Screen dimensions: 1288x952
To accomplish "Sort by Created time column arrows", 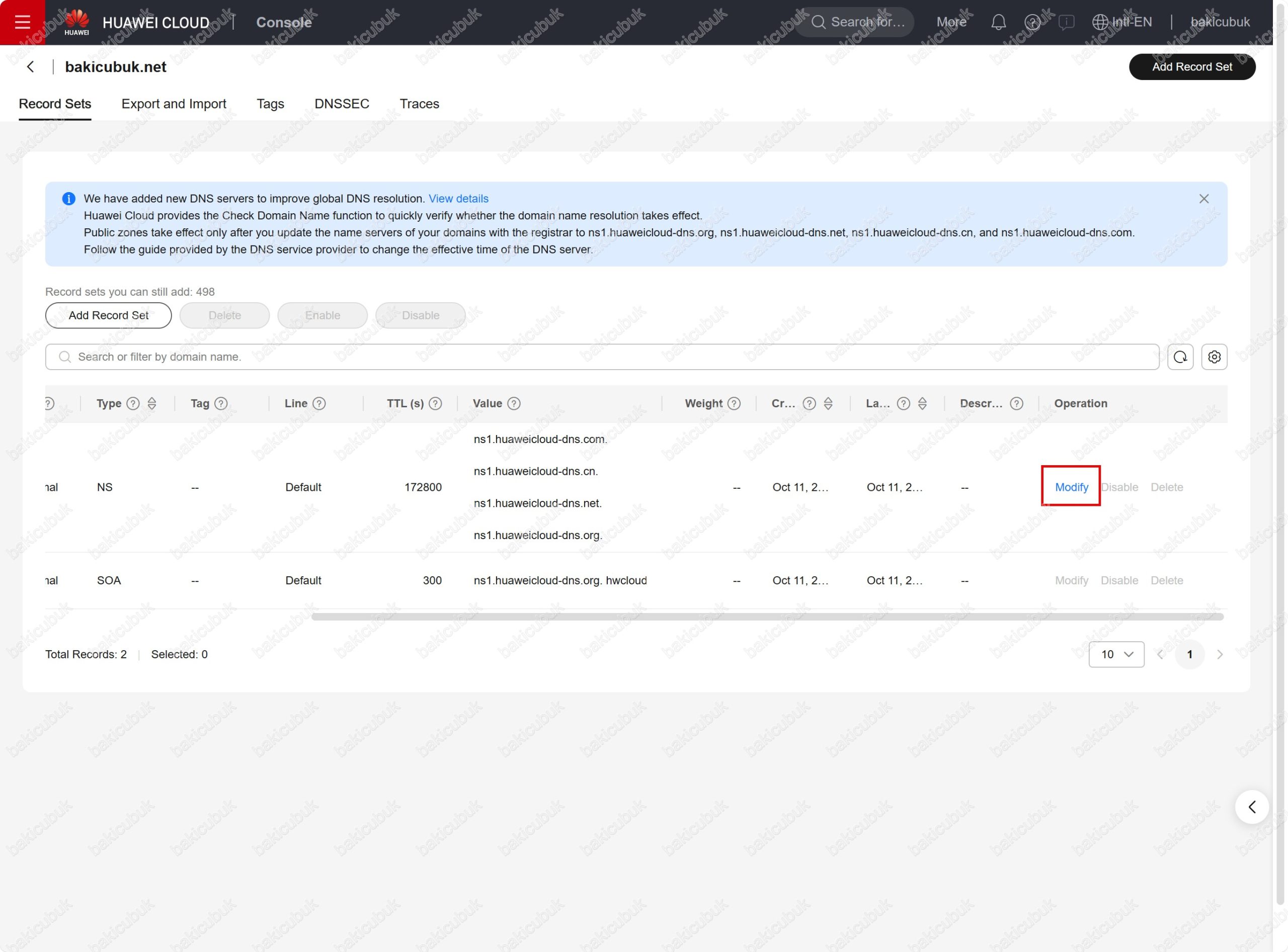I will [x=827, y=403].
